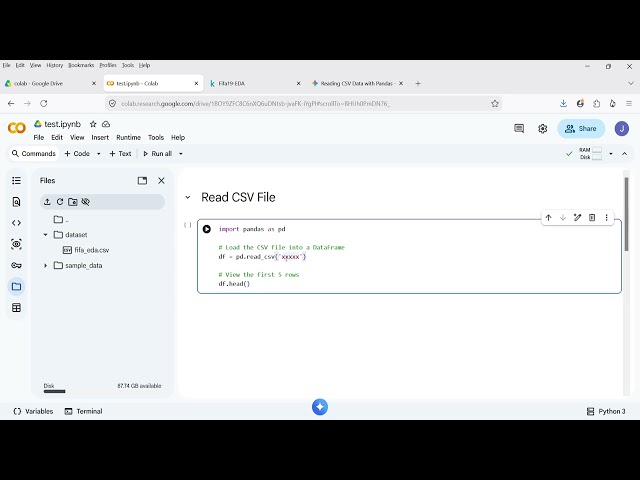Click the browser URL address bar
640x480 pixels.
[304, 104]
